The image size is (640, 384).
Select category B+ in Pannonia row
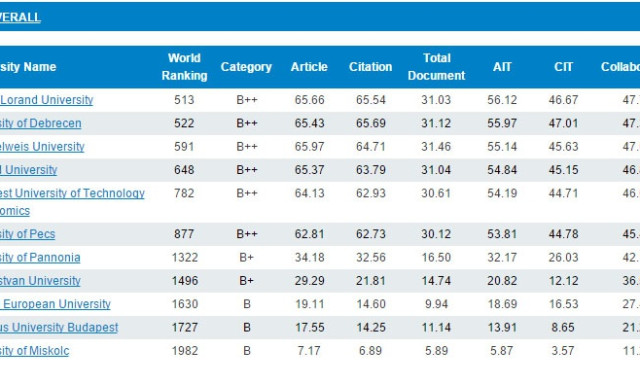pyautogui.click(x=247, y=257)
